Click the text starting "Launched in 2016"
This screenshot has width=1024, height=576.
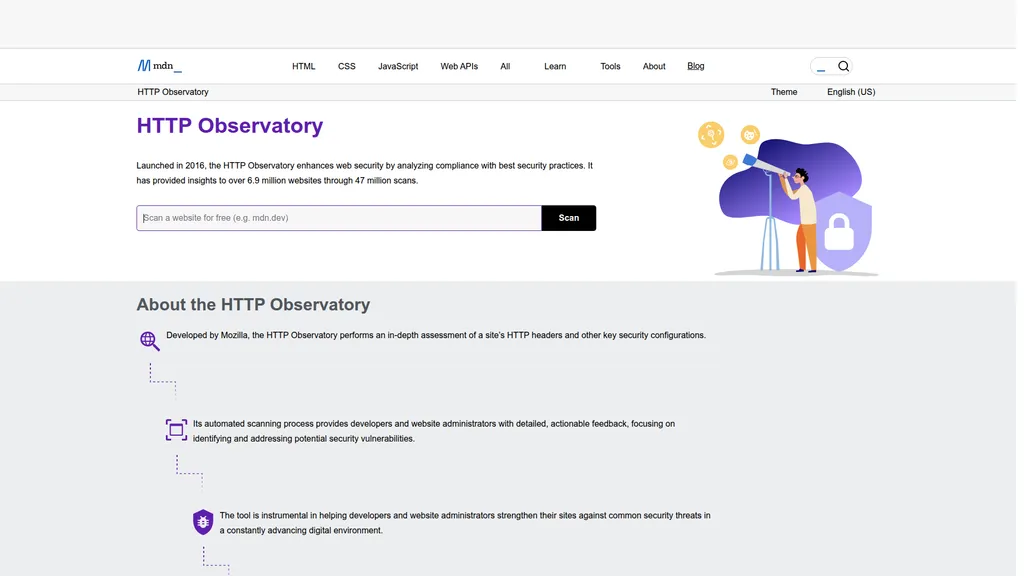tap(364, 173)
